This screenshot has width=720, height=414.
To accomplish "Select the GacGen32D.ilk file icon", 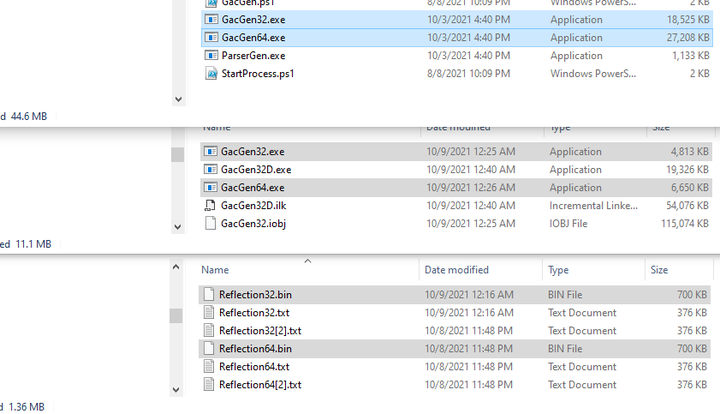I will coord(211,206).
